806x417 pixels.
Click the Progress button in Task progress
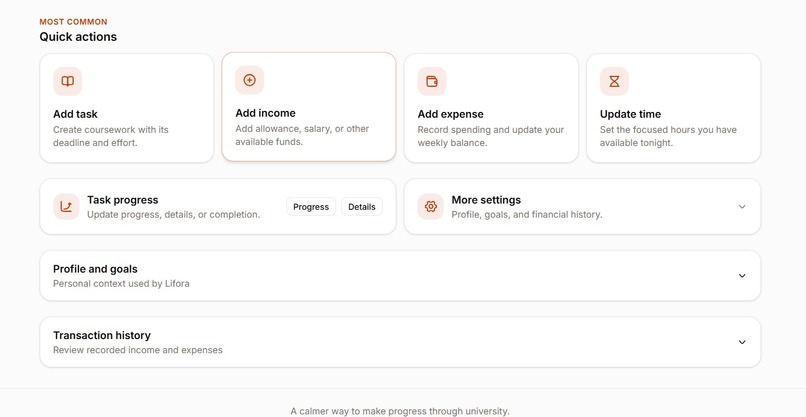pos(311,207)
